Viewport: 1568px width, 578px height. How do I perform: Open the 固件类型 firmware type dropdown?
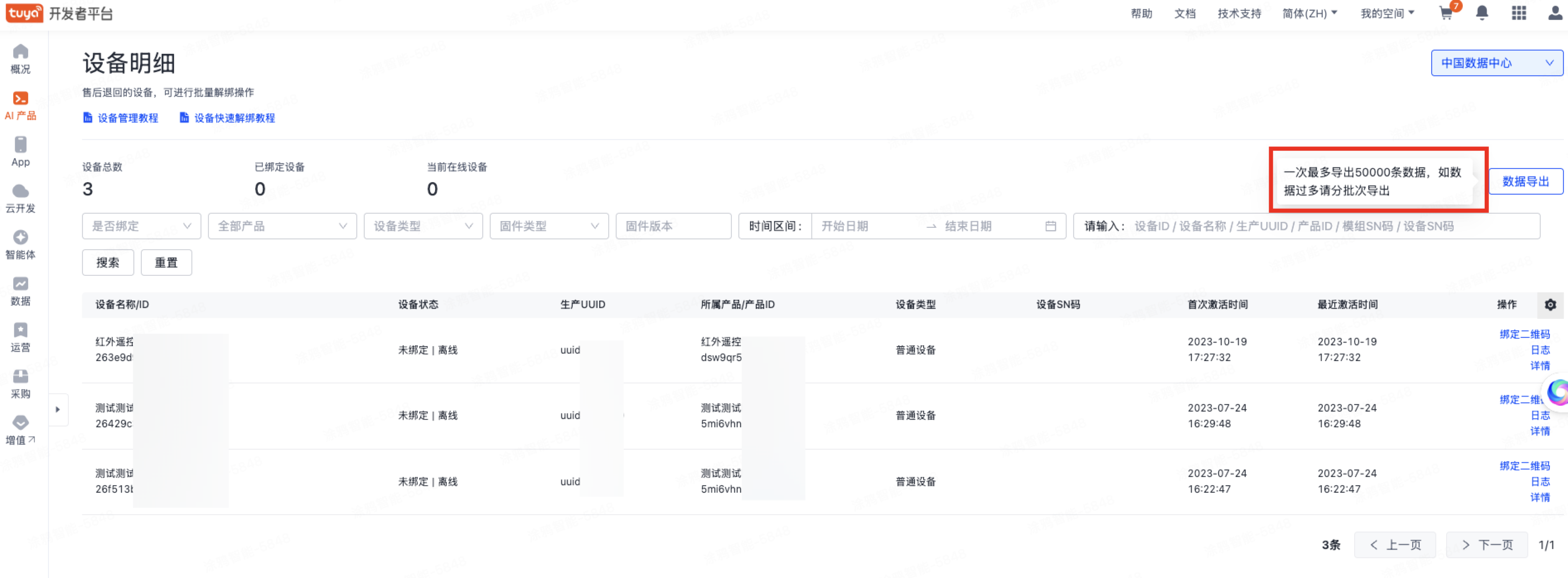pos(549,226)
